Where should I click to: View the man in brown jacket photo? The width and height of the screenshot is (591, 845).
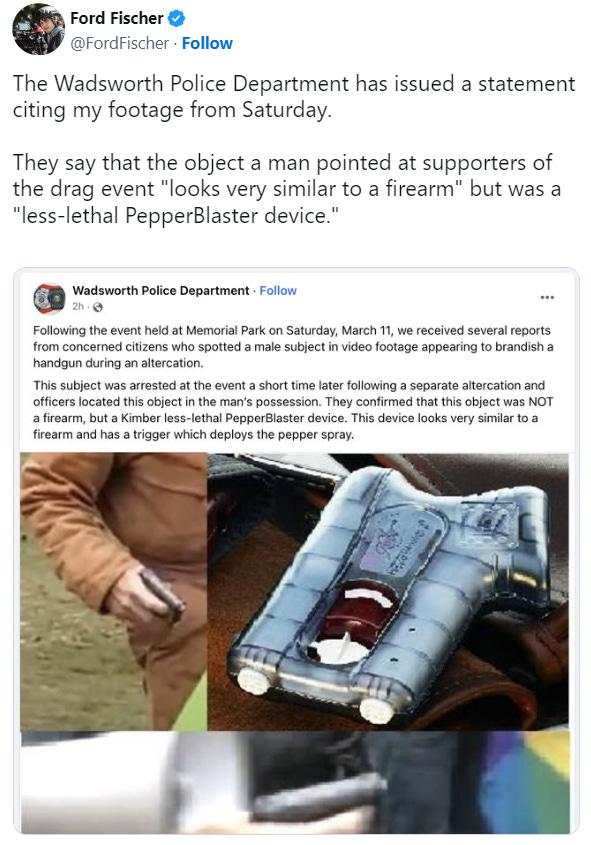114,591
